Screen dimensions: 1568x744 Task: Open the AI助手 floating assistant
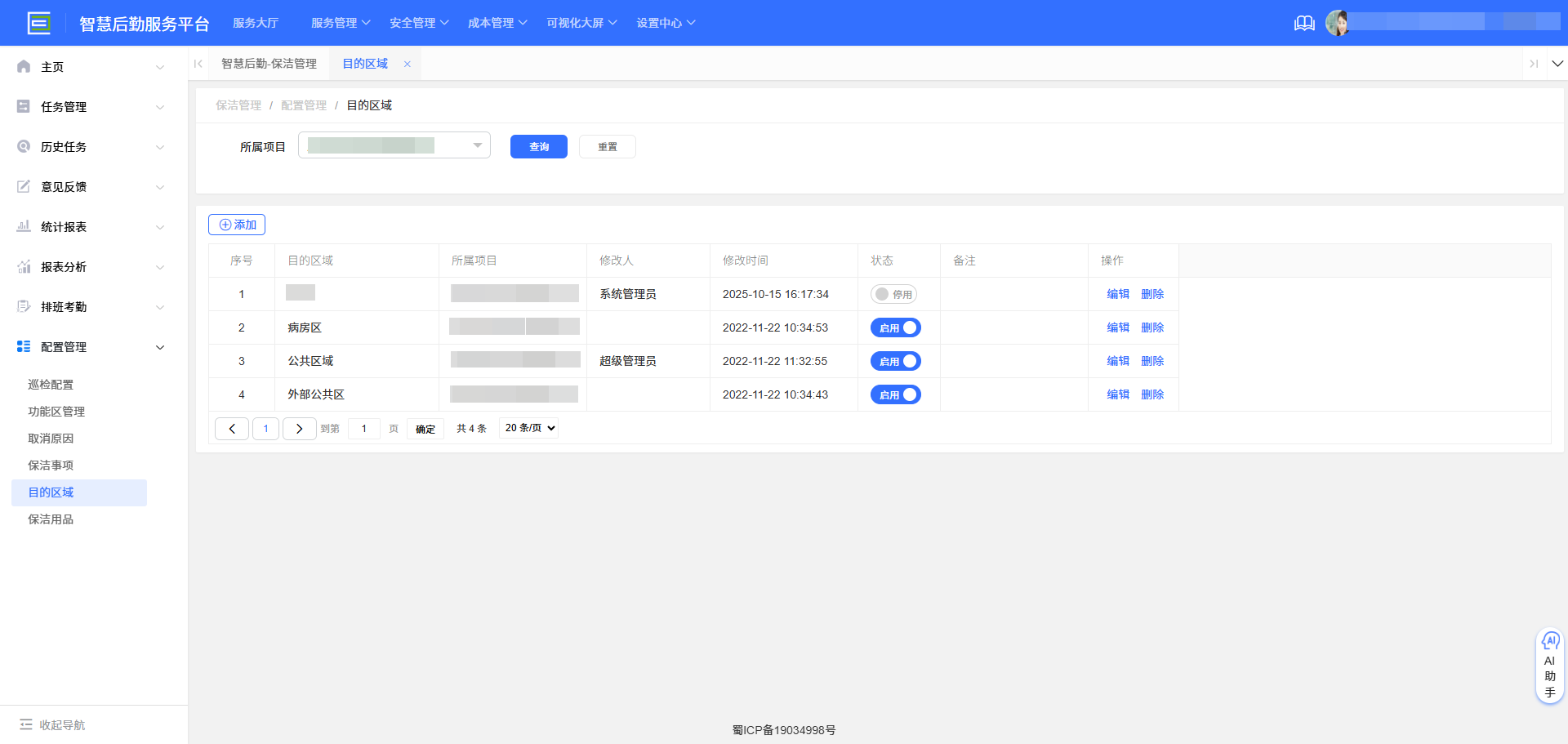pos(1550,664)
